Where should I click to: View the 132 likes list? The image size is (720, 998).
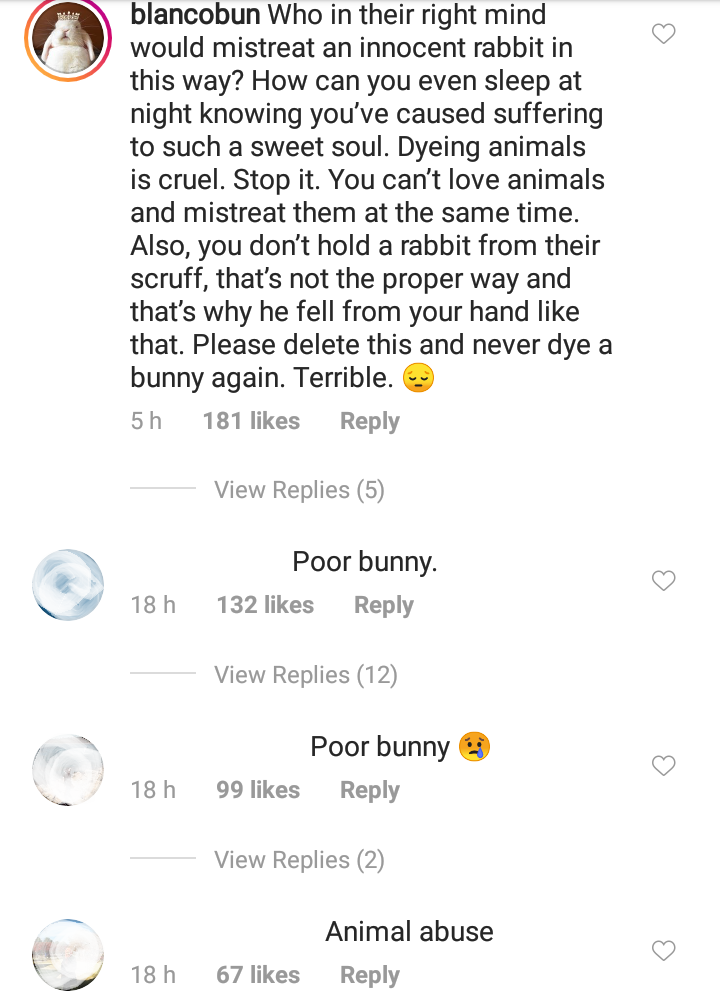(265, 606)
